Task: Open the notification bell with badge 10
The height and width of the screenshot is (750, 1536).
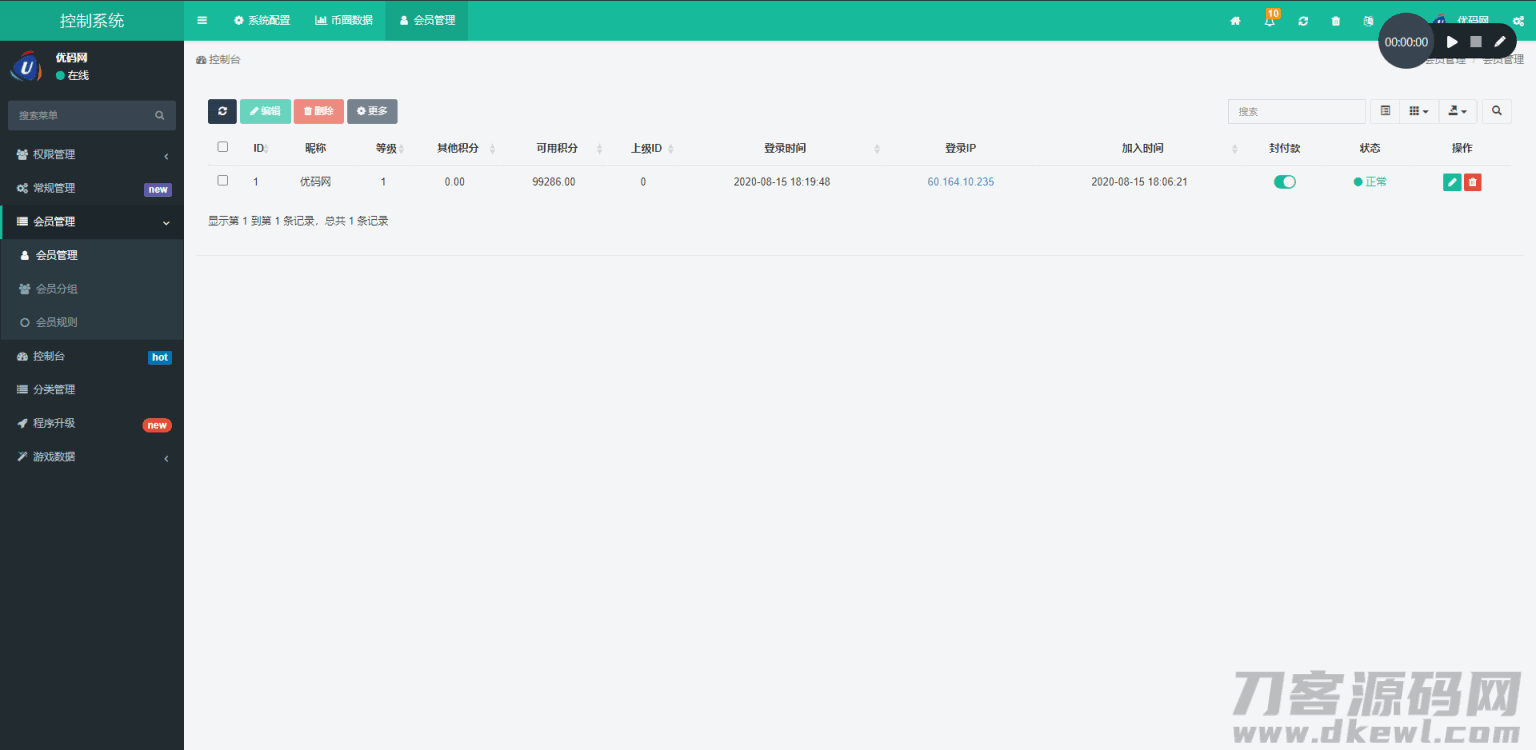Action: pos(1270,21)
